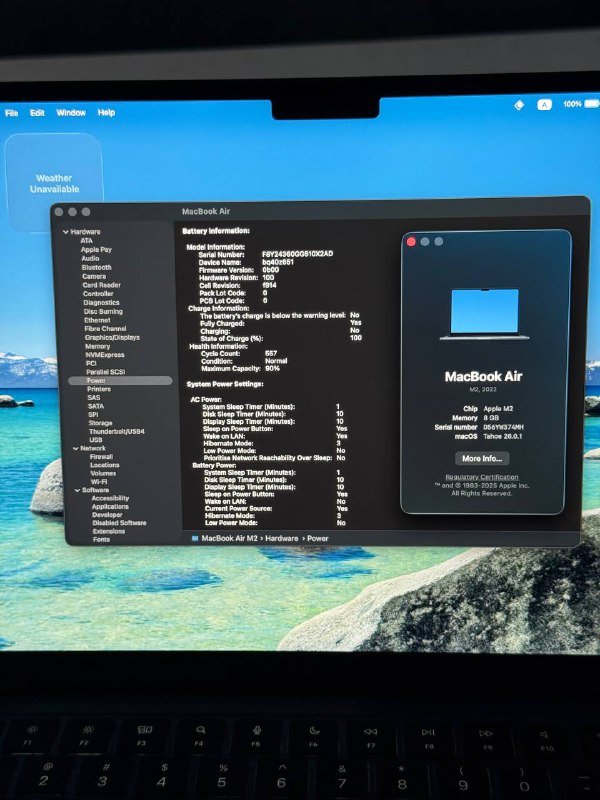Select Storage in the sidebar
600x800 pixels.
[100, 423]
